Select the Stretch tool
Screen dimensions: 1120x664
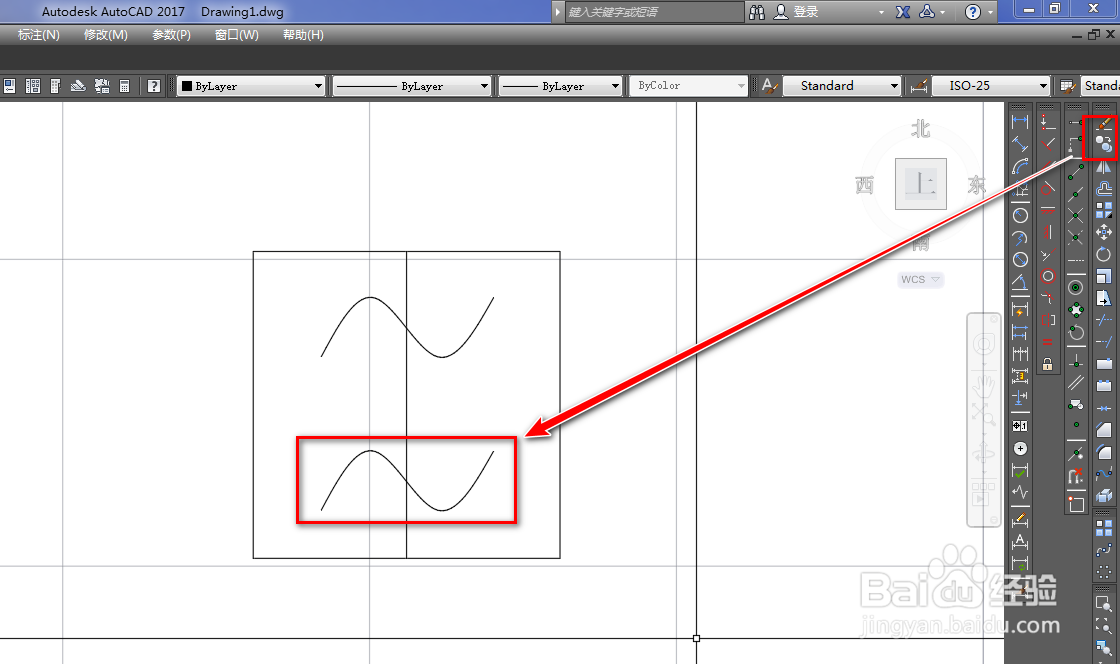click(x=1104, y=298)
